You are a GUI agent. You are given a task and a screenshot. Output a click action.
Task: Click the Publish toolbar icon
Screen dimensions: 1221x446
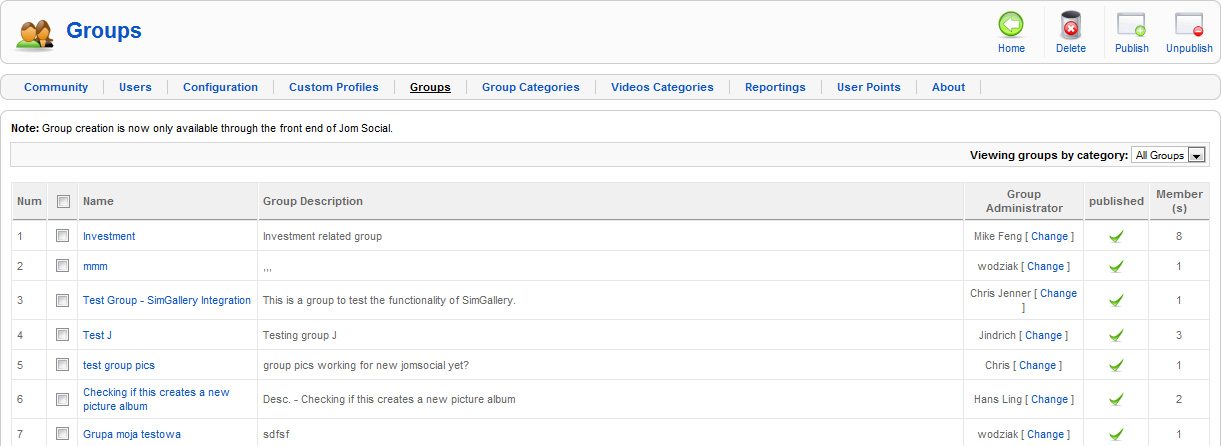click(1131, 25)
